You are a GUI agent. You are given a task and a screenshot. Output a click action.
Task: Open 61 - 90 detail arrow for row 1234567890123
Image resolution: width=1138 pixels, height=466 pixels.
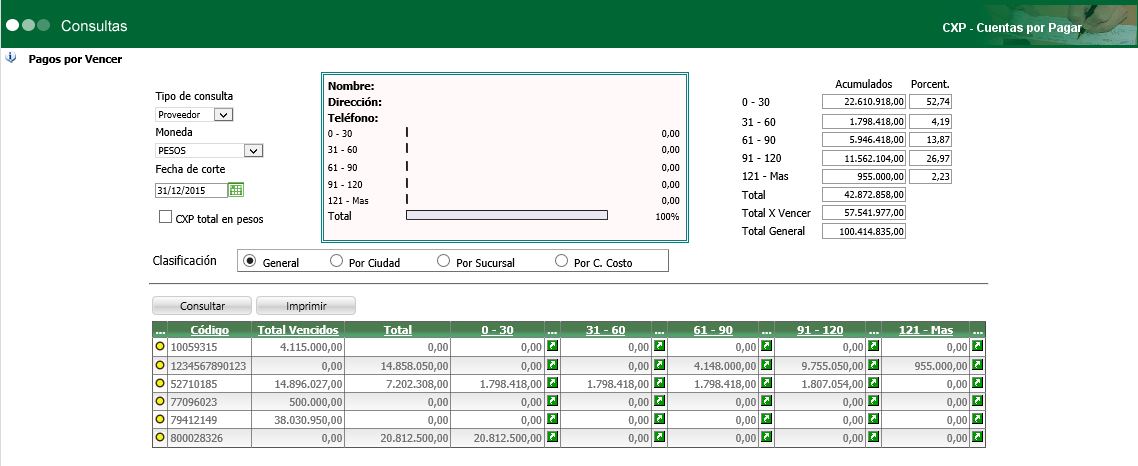766,364
